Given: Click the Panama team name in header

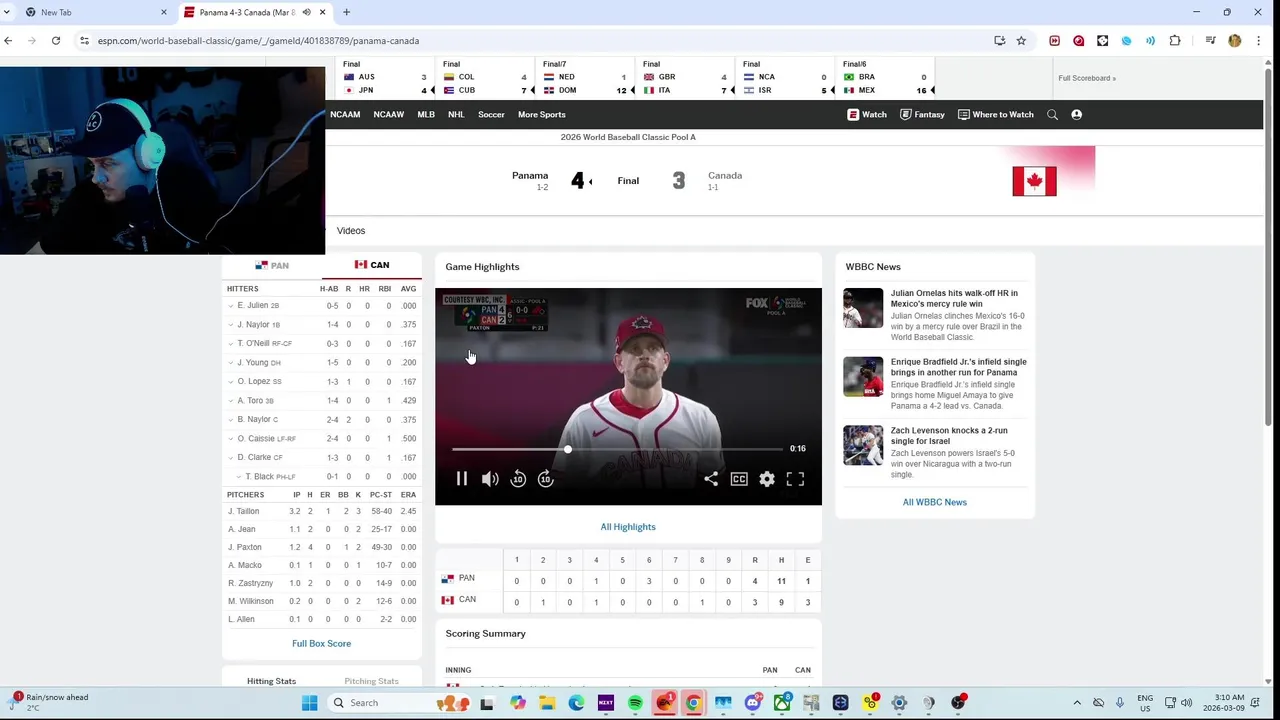Looking at the screenshot, I should coord(530,175).
